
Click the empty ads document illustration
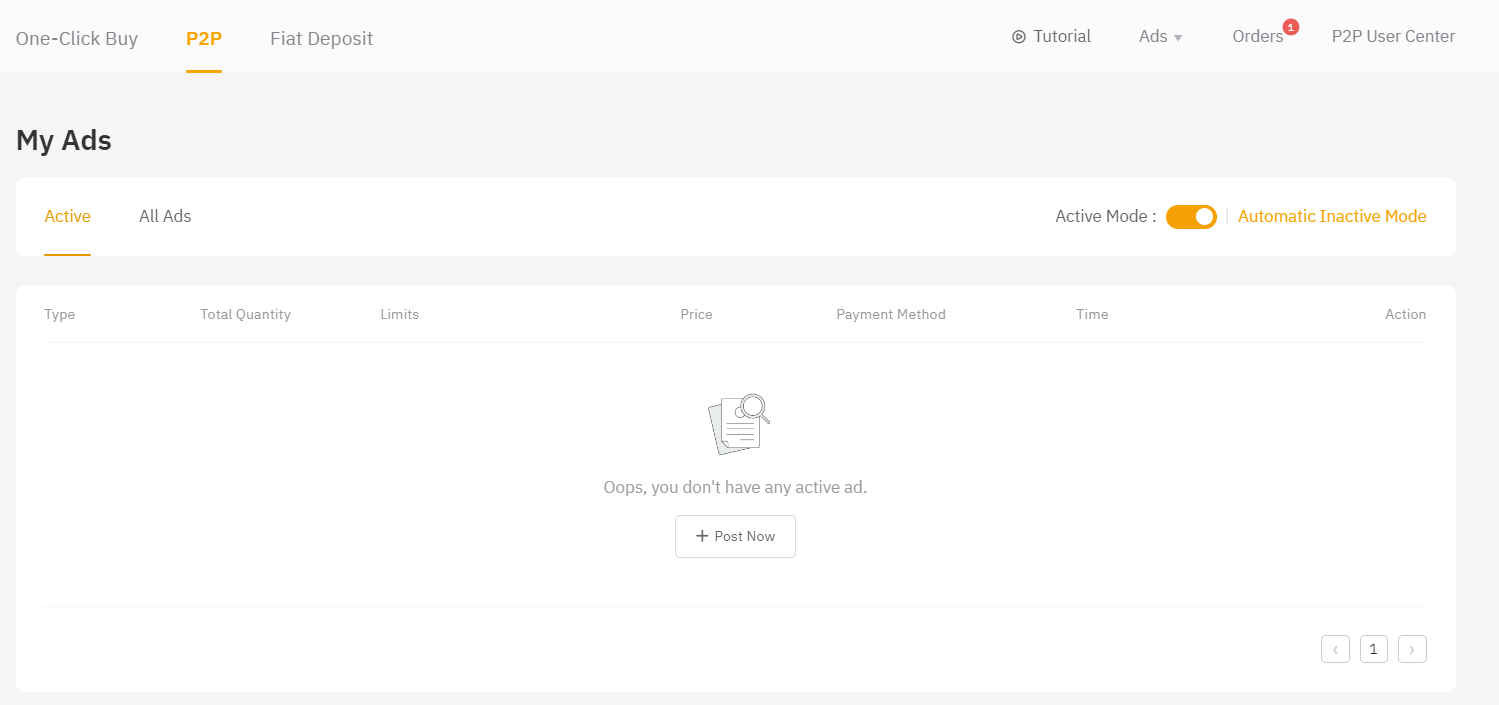[738, 424]
